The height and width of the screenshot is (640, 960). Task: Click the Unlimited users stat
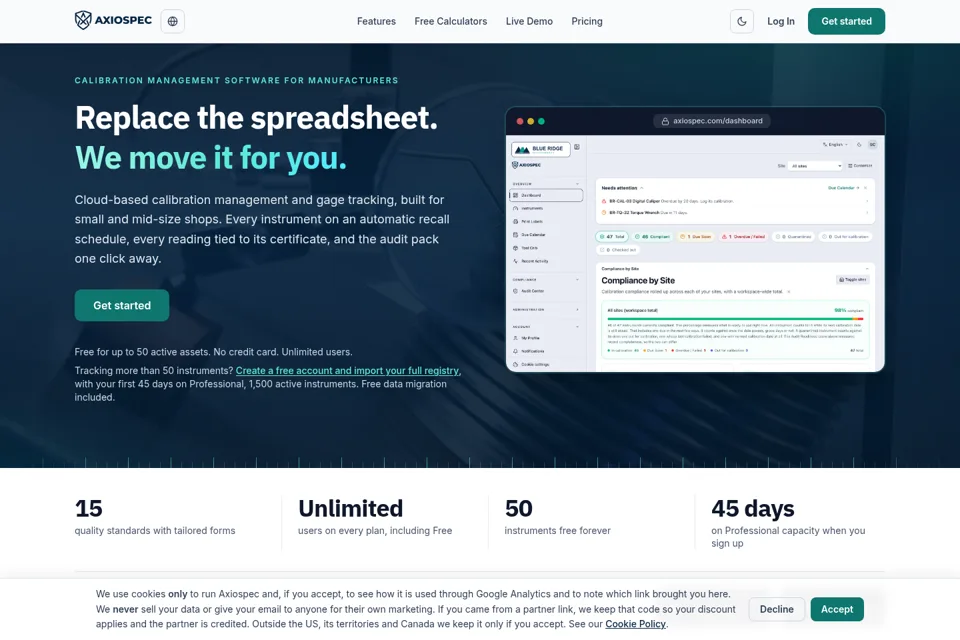(375, 518)
